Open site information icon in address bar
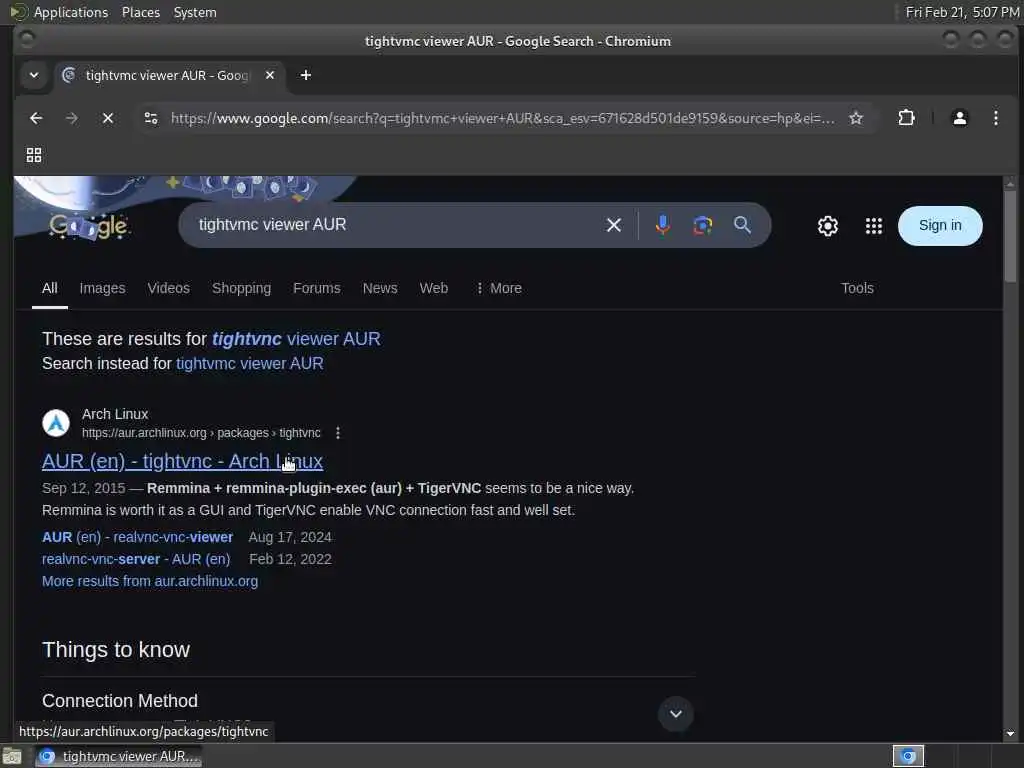 click(151, 118)
